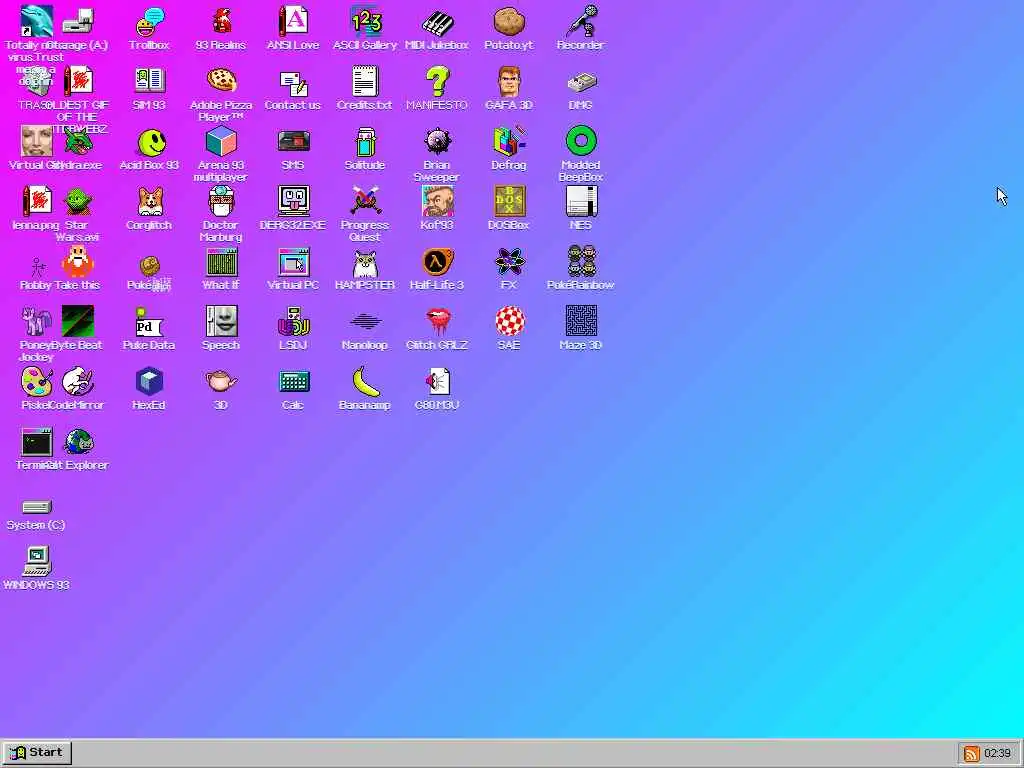This screenshot has width=1024, height=768.
Task: Launch the Acid Box 93 smiley icon
Action: 152,142
